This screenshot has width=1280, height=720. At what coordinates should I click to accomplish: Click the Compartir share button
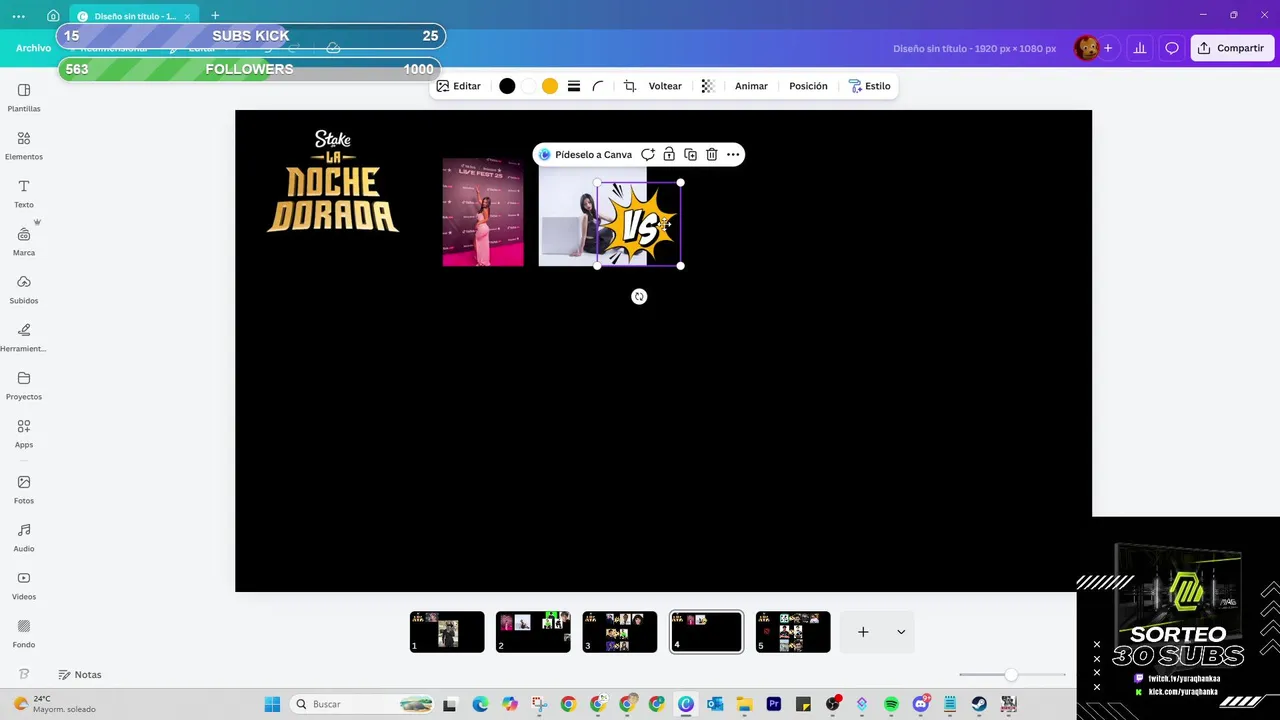pos(1232,48)
